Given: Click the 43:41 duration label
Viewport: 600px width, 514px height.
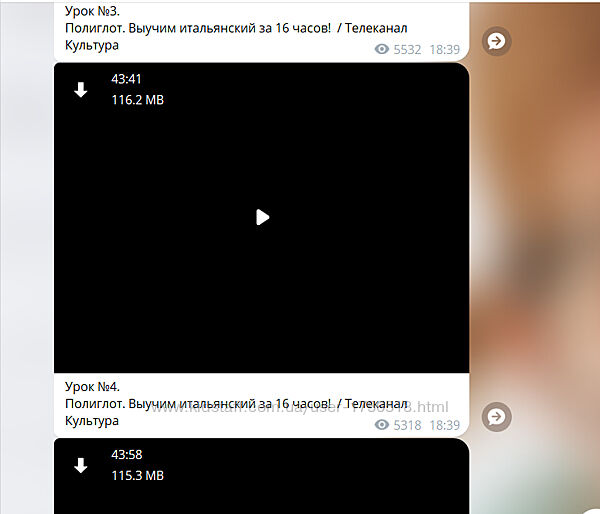Looking at the screenshot, I should [126, 79].
